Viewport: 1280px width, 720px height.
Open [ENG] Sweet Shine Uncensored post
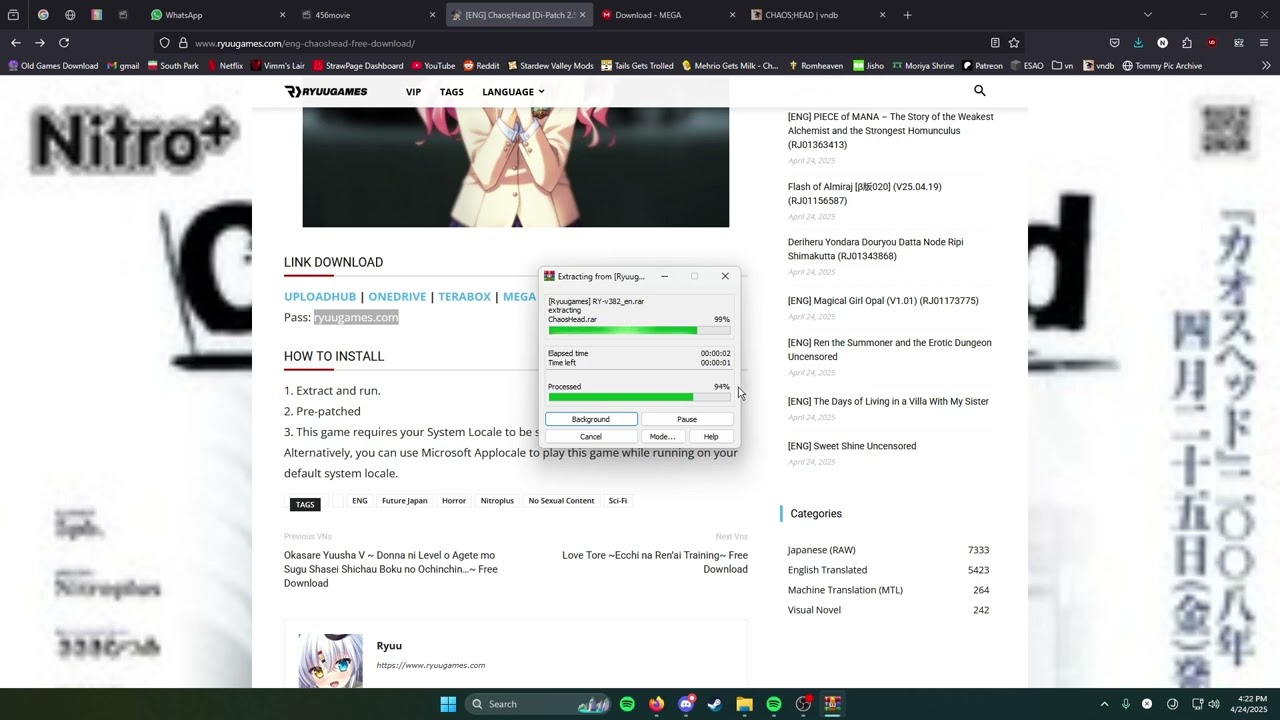852,446
